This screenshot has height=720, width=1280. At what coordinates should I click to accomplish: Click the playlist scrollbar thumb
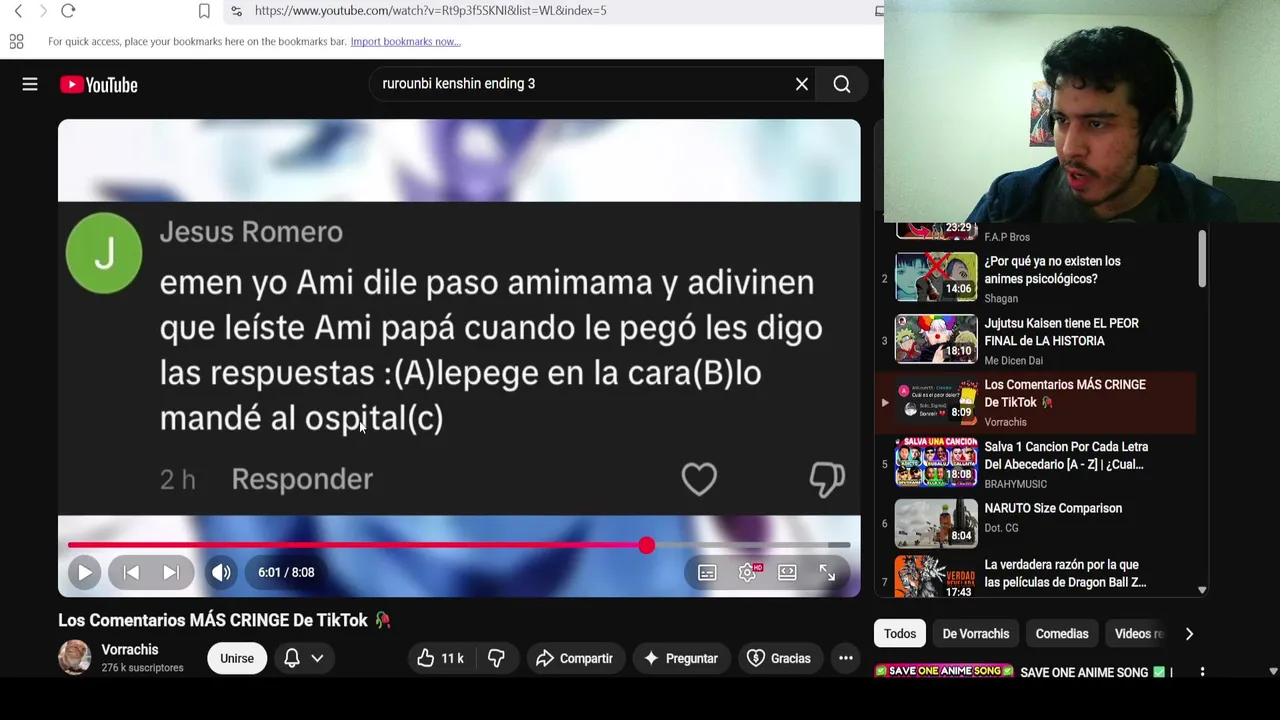tap(1202, 259)
